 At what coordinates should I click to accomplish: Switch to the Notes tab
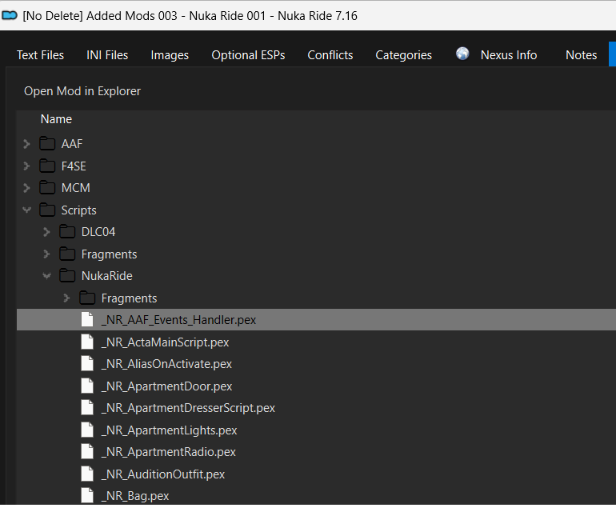tap(581, 55)
